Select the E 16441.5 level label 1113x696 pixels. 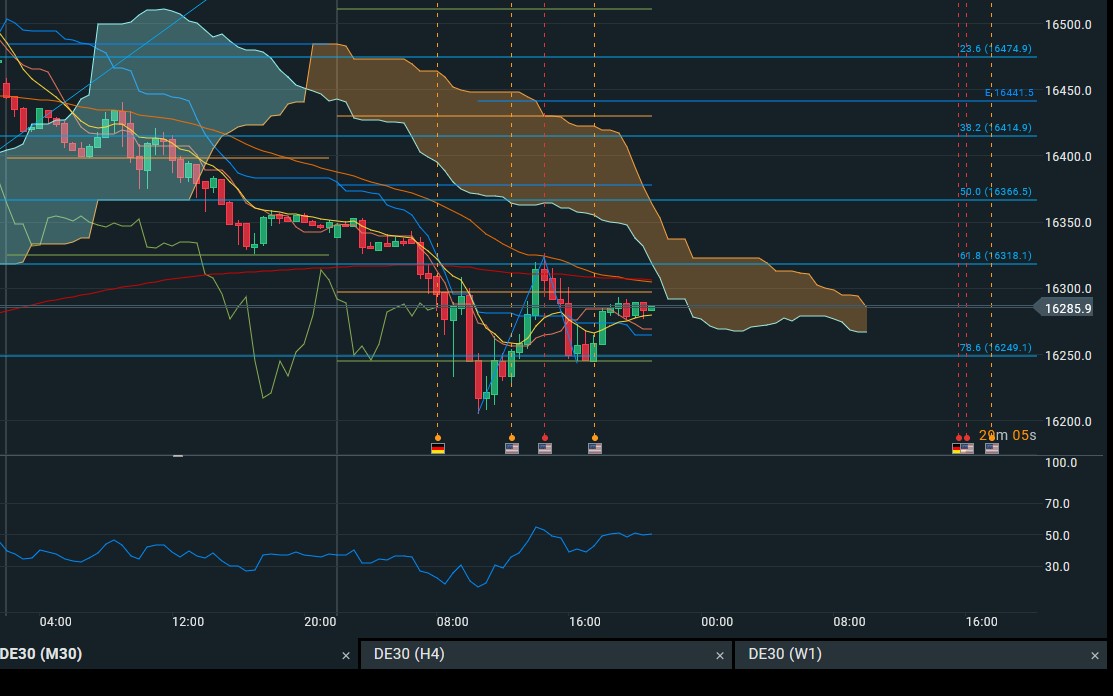pos(1009,92)
